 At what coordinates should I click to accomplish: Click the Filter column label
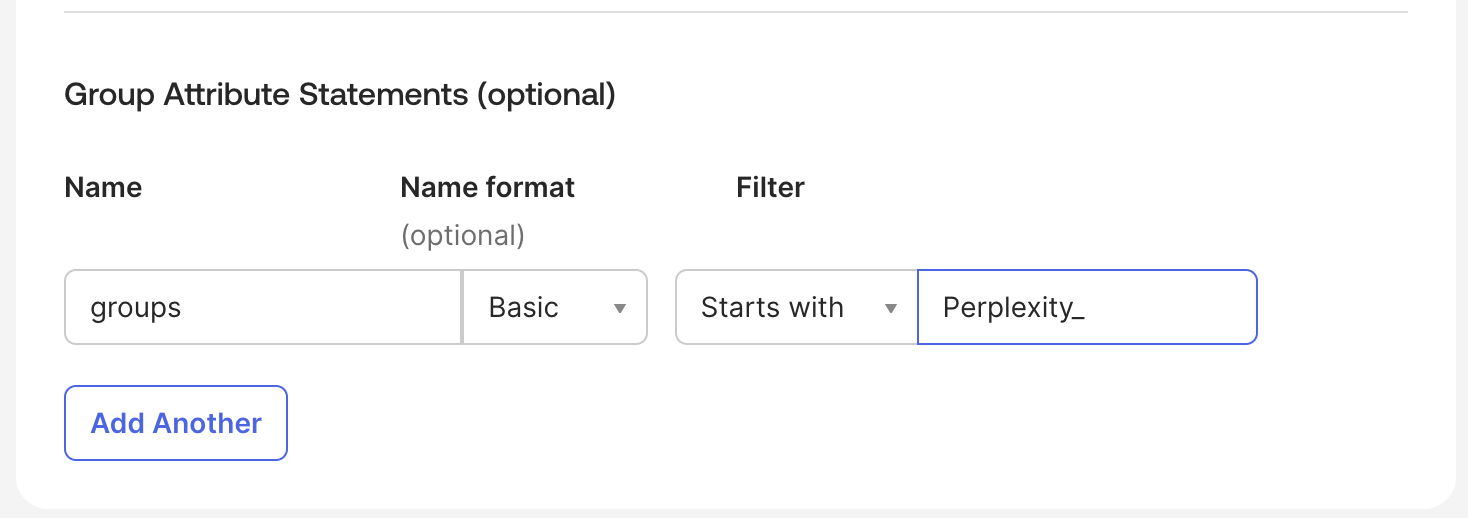(x=771, y=187)
